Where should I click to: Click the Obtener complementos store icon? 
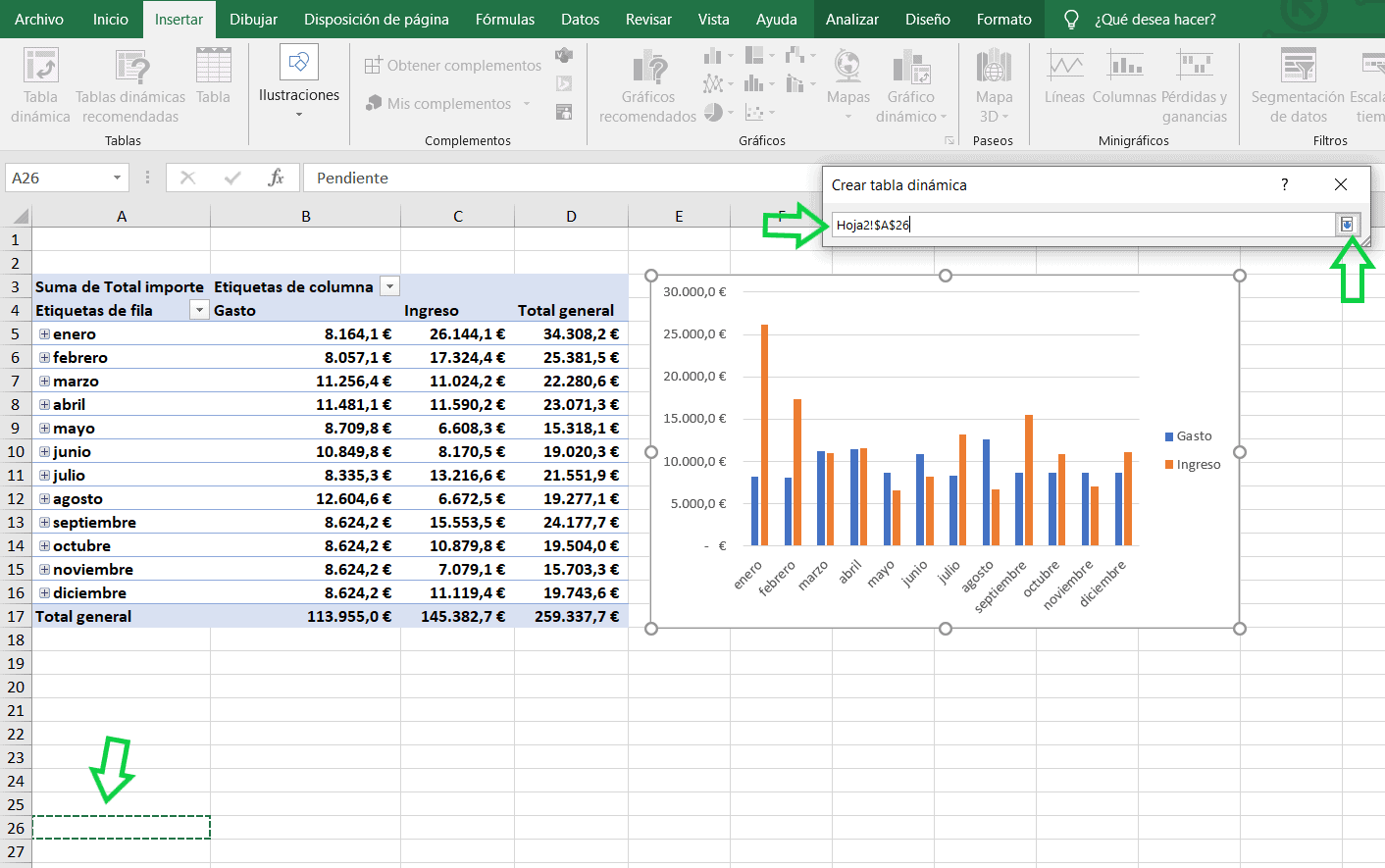tap(373, 66)
